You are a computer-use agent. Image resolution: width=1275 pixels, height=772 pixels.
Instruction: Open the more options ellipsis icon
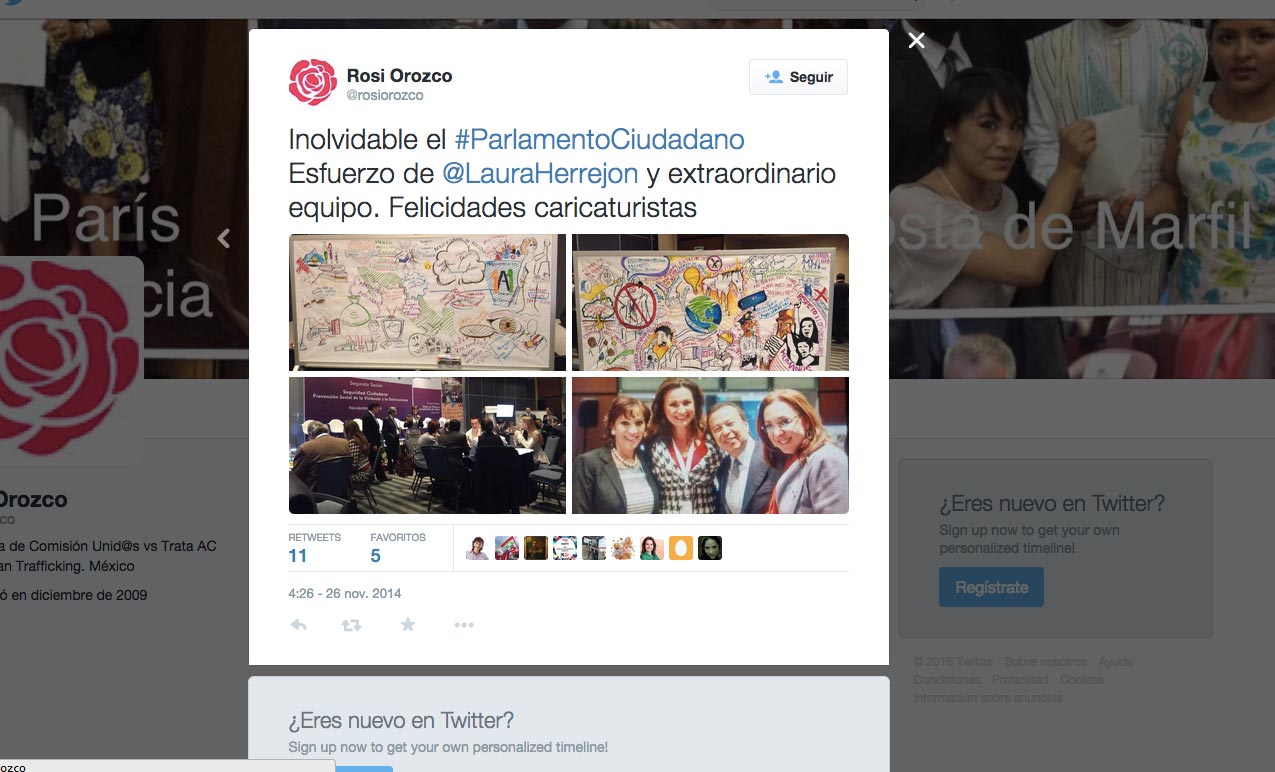[x=463, y=625]
